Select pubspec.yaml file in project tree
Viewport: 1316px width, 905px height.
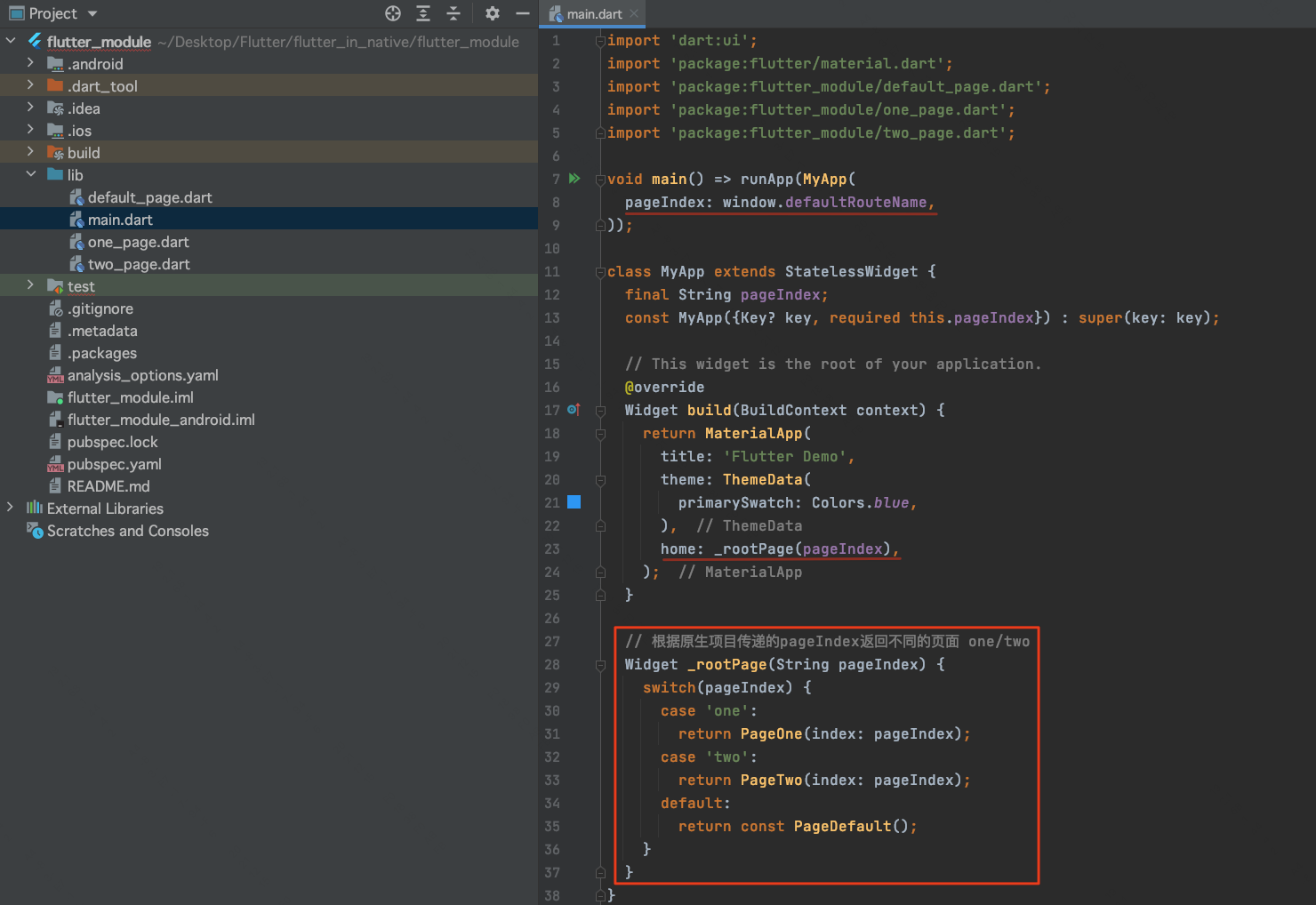tap(114, 464)
